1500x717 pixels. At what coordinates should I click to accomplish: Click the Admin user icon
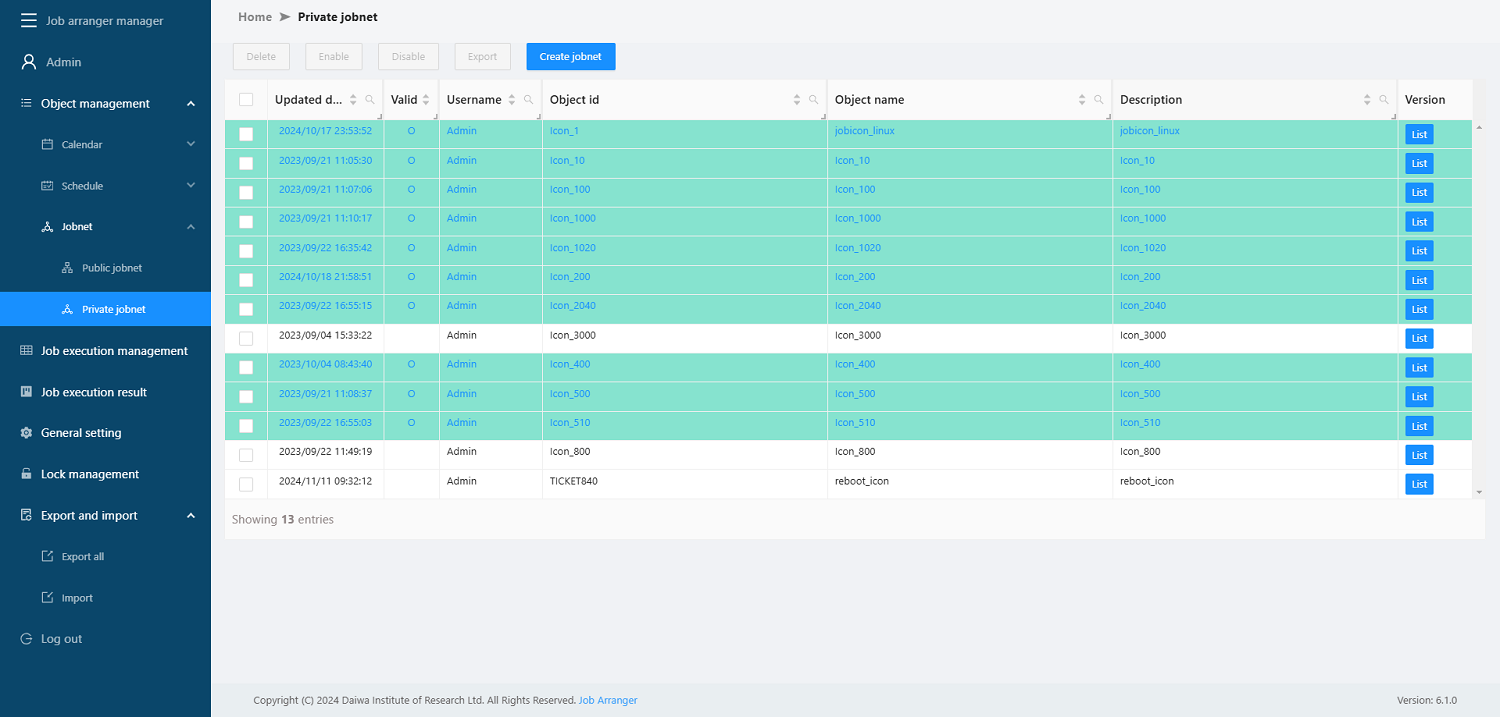[x=29, y=62]
